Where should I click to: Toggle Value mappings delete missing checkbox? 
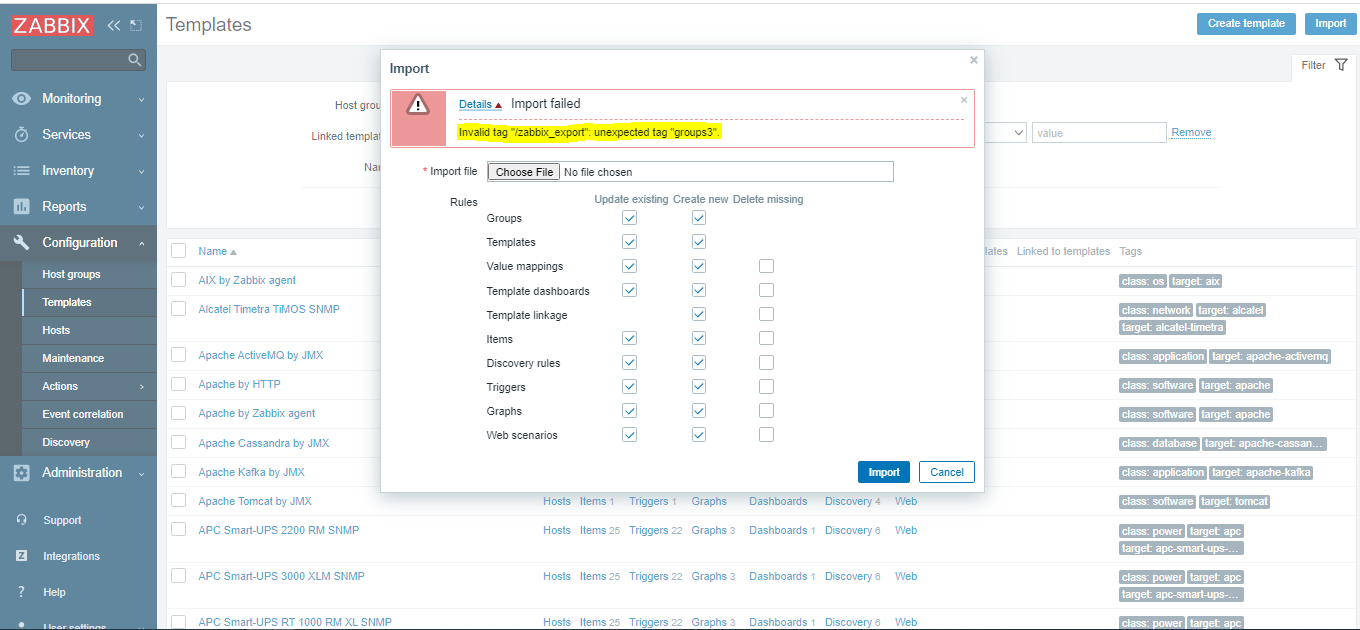(766, 266)
